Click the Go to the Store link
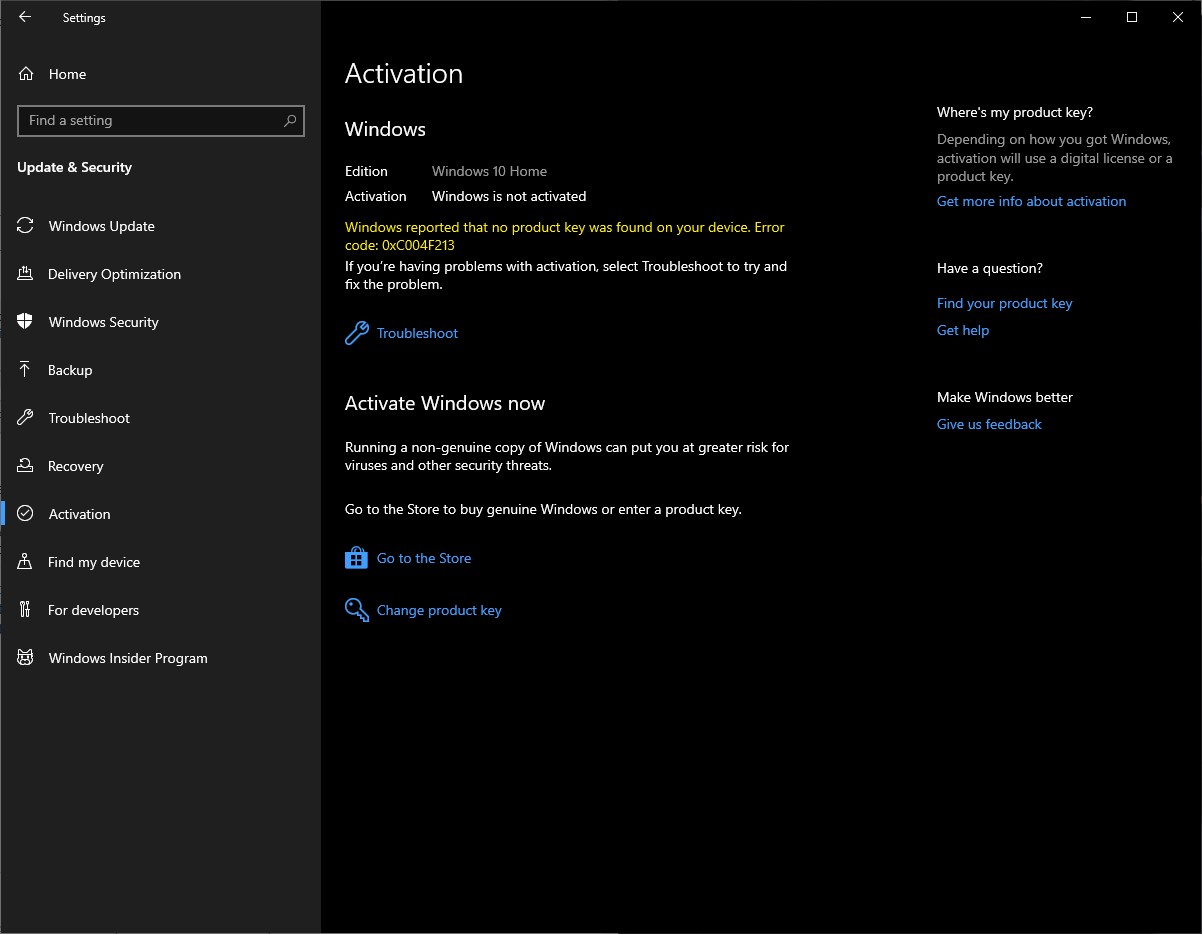1202x934 pixels. coord(424,558)
